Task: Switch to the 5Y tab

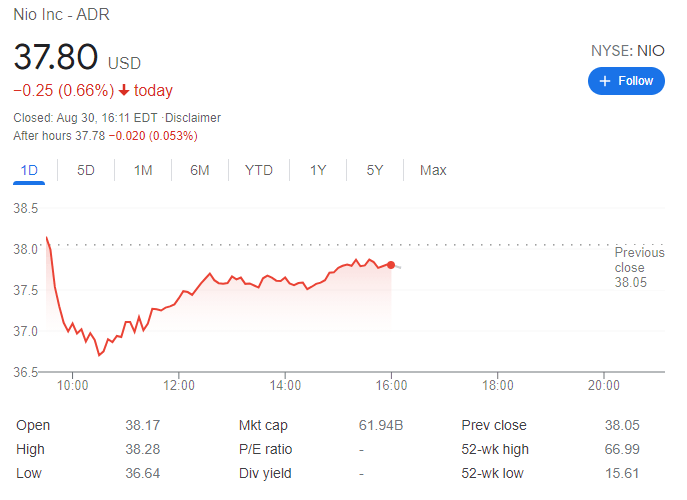Action: tap(375, 170)
